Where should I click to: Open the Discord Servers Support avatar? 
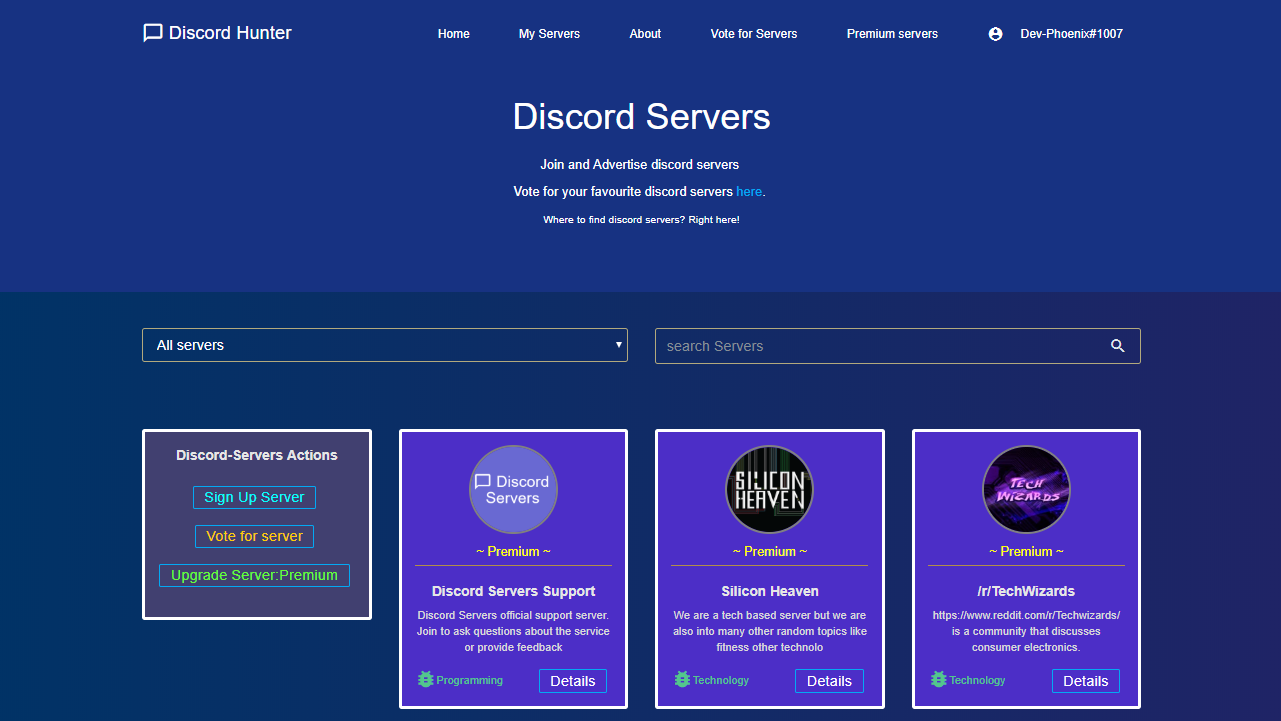tap(513, 489)
